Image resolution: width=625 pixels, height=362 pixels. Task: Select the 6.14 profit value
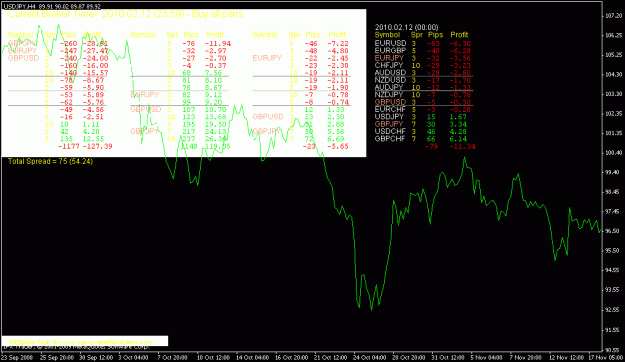click(x=458, y=139)
